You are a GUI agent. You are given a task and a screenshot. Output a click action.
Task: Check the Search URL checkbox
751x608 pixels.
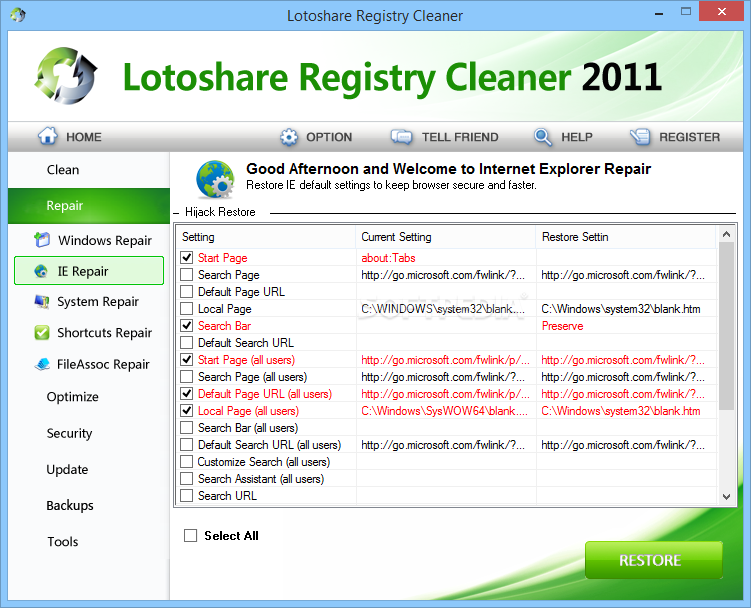187,495
